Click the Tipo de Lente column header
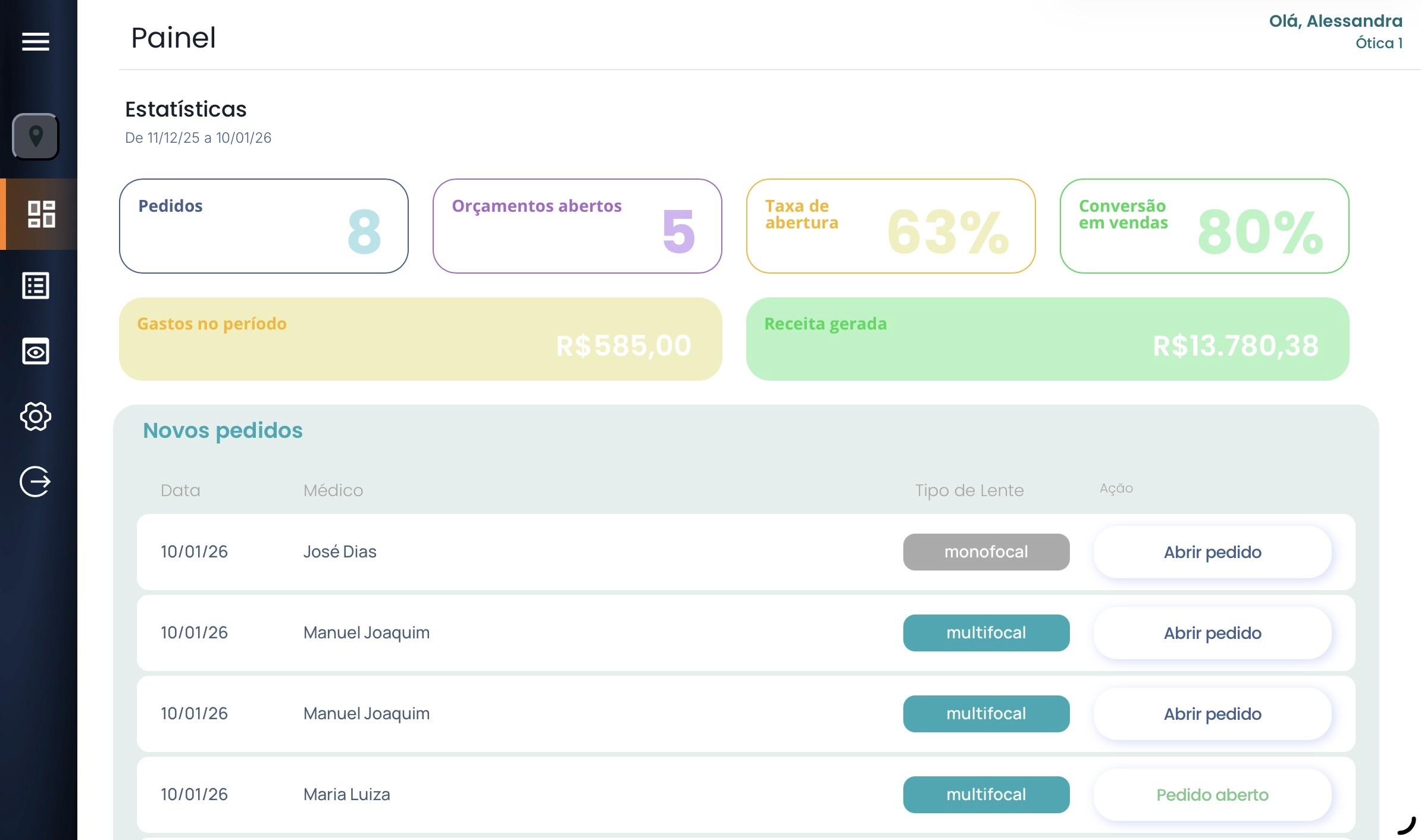The image size is (1421, 840). pos(969,490)
